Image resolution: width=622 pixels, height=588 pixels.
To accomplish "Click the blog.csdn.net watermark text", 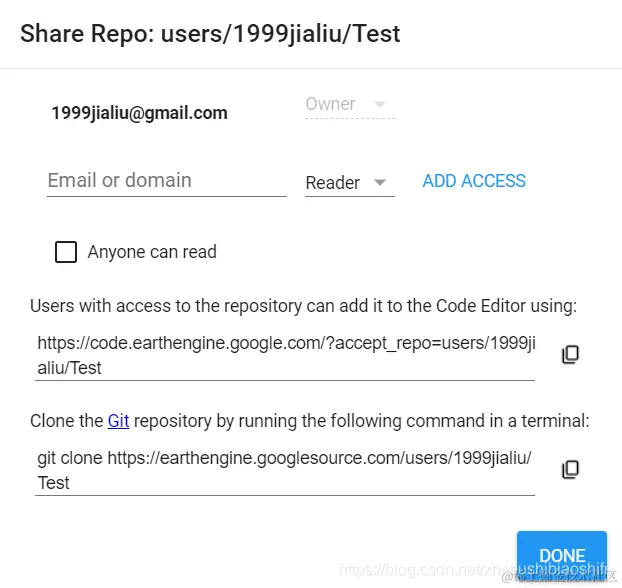I will click(472, 570).
